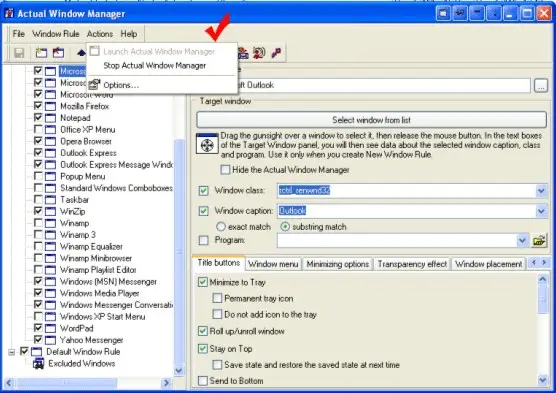Click the purple key registration toolbar icon
Screen dimensions: 556x393
pyautogui.click(x=276, y=53)
